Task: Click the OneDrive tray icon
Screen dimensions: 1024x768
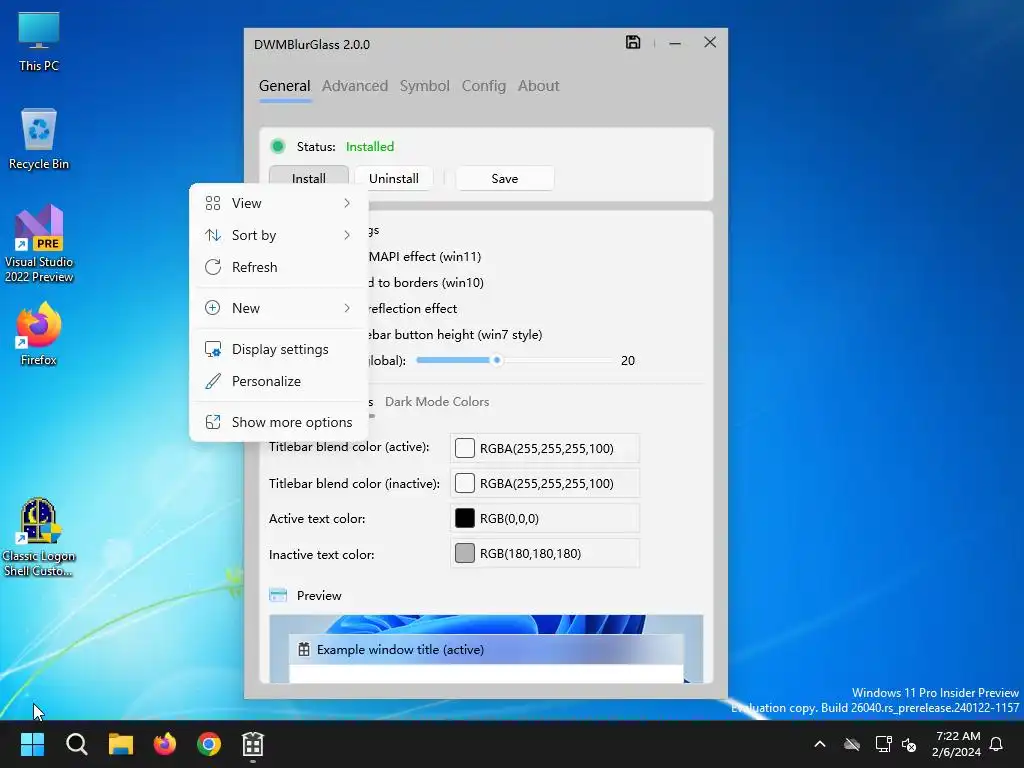Action: 852,744
